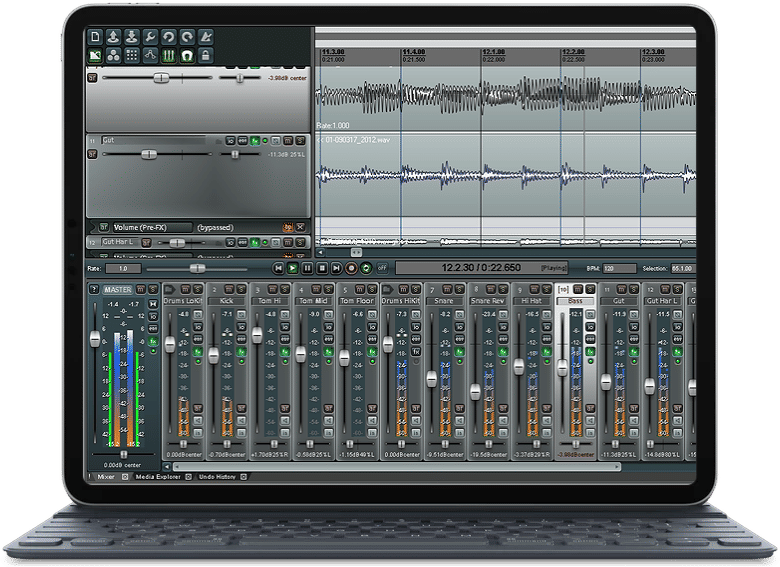
Task: Switch to the Mixer tab
Action: tap(105, 477)
